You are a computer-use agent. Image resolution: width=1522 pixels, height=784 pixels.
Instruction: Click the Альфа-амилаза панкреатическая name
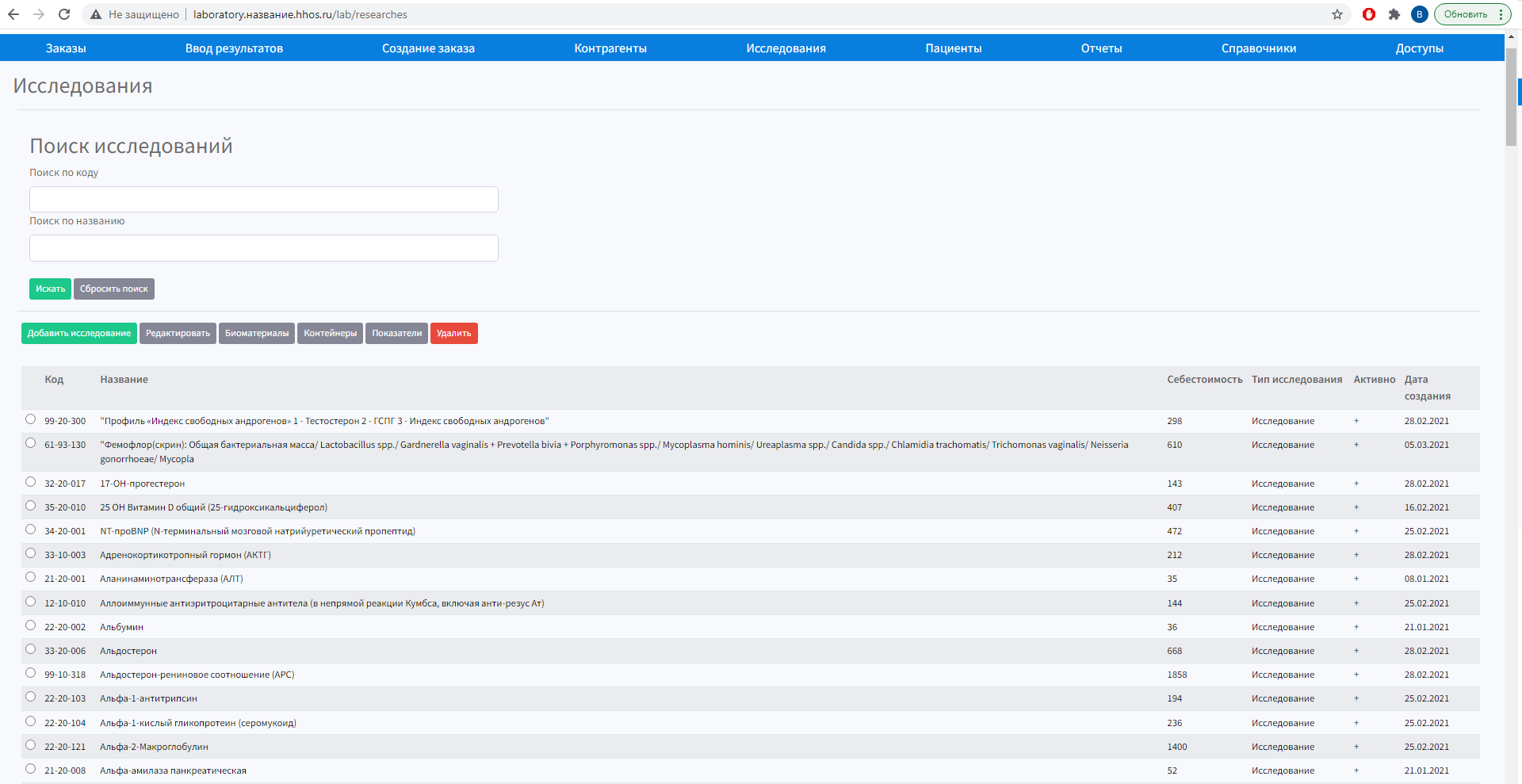173,771
